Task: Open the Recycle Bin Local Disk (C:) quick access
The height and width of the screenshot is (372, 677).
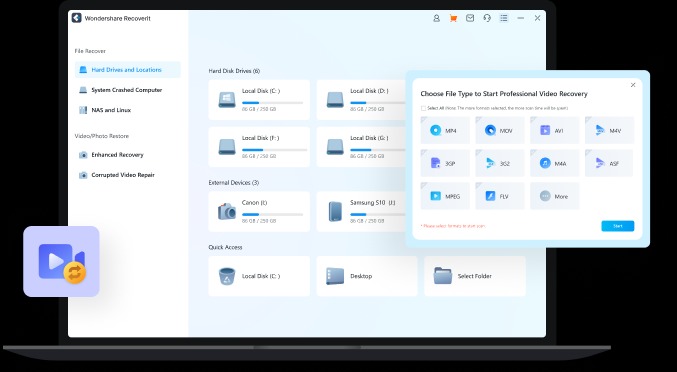Action: tap(259, 276)
